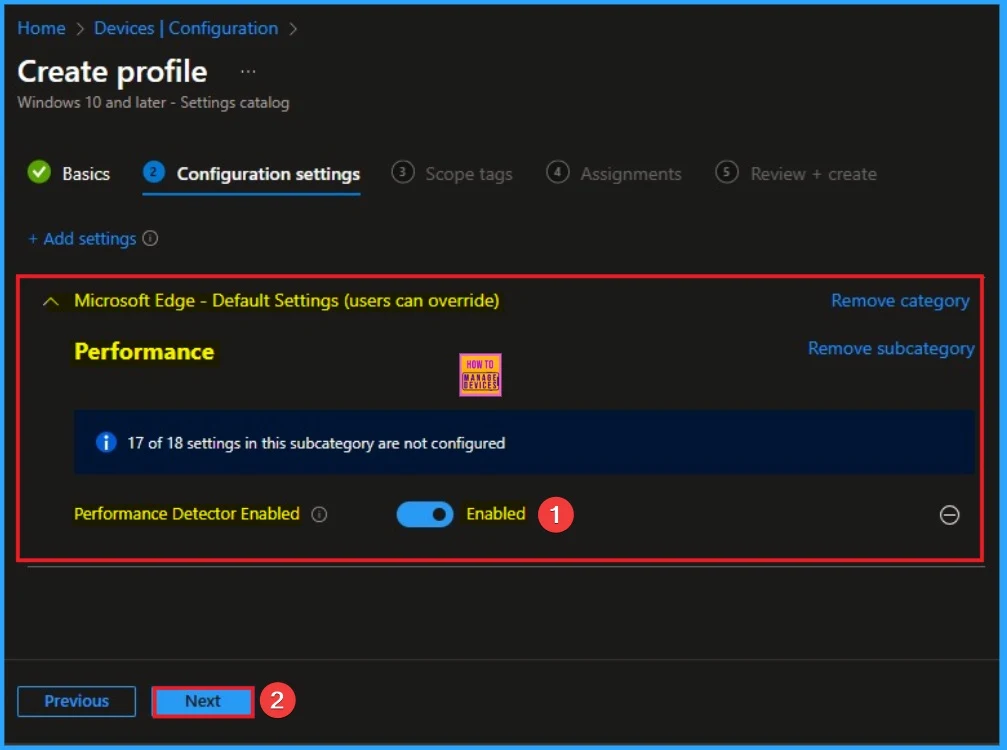Open the Assignments step
This screenshot has height=750, width=1007.
coord(614,173)
